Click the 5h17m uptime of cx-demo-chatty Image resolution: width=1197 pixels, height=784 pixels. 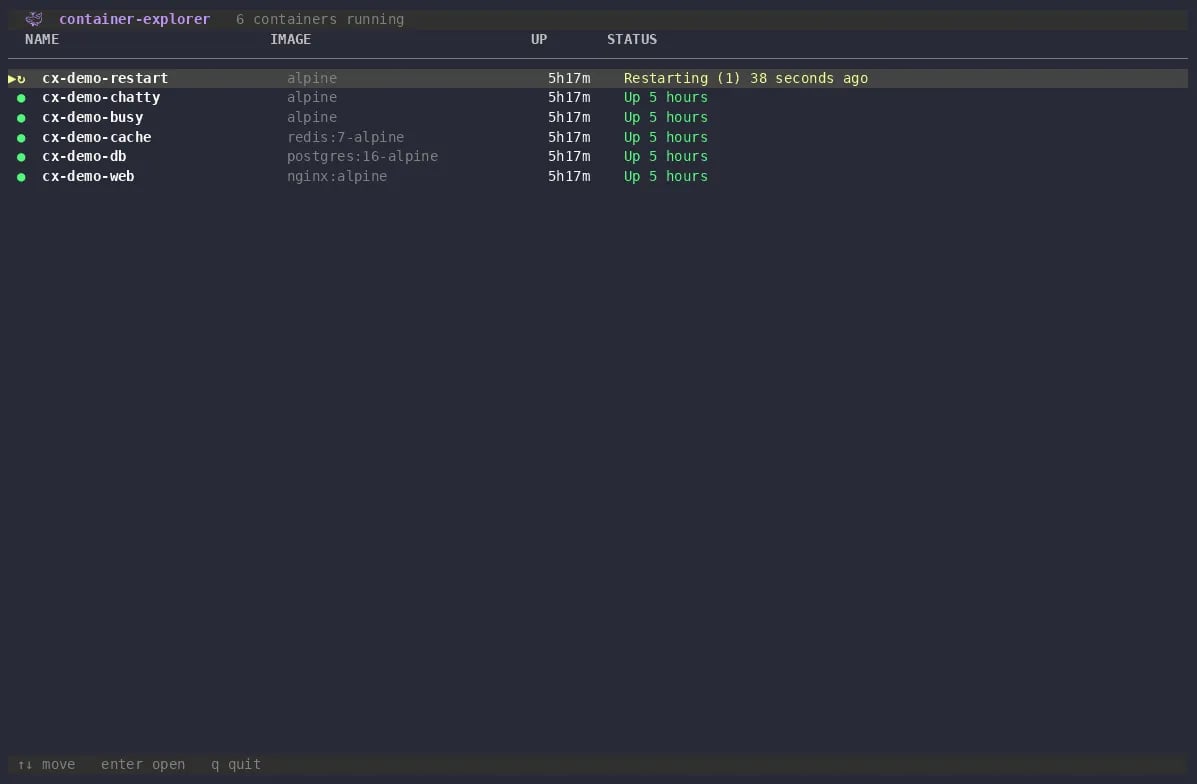click(x=569, y=97)
